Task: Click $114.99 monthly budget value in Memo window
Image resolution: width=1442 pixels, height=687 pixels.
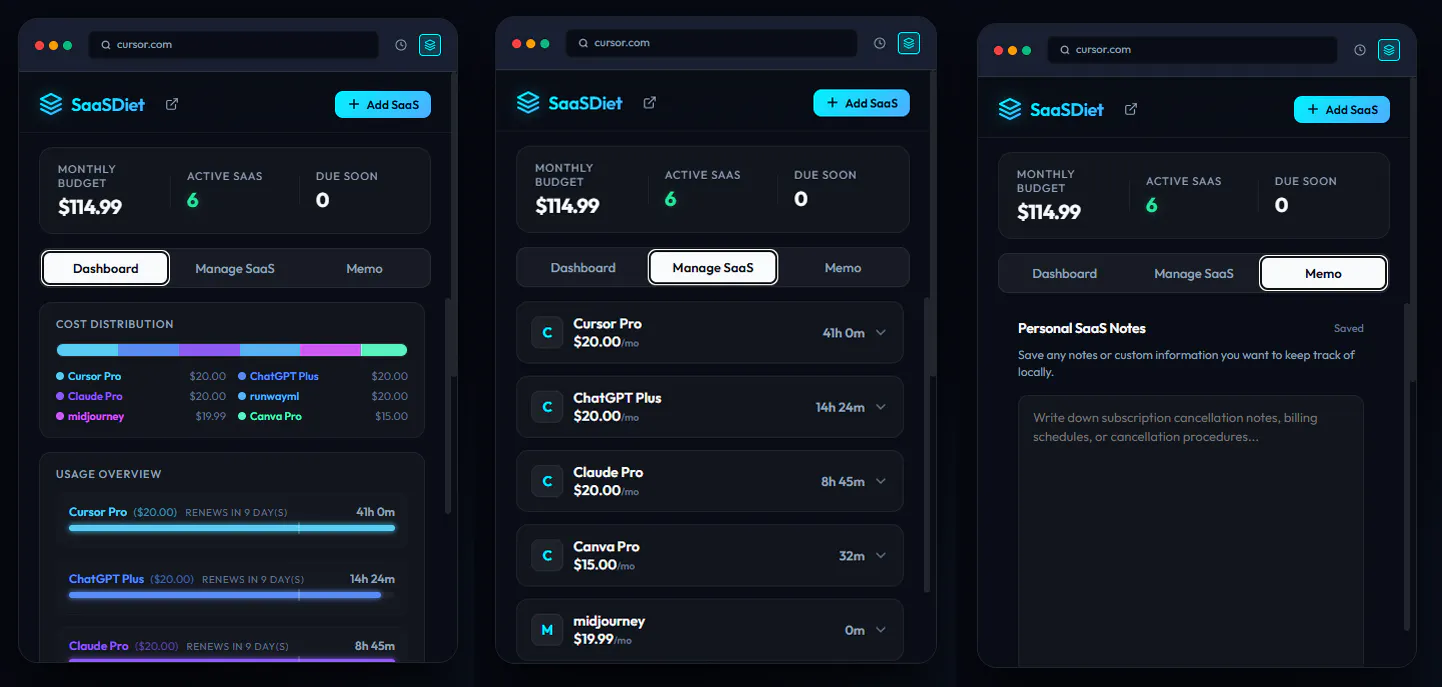Action: coord(1049,212)
